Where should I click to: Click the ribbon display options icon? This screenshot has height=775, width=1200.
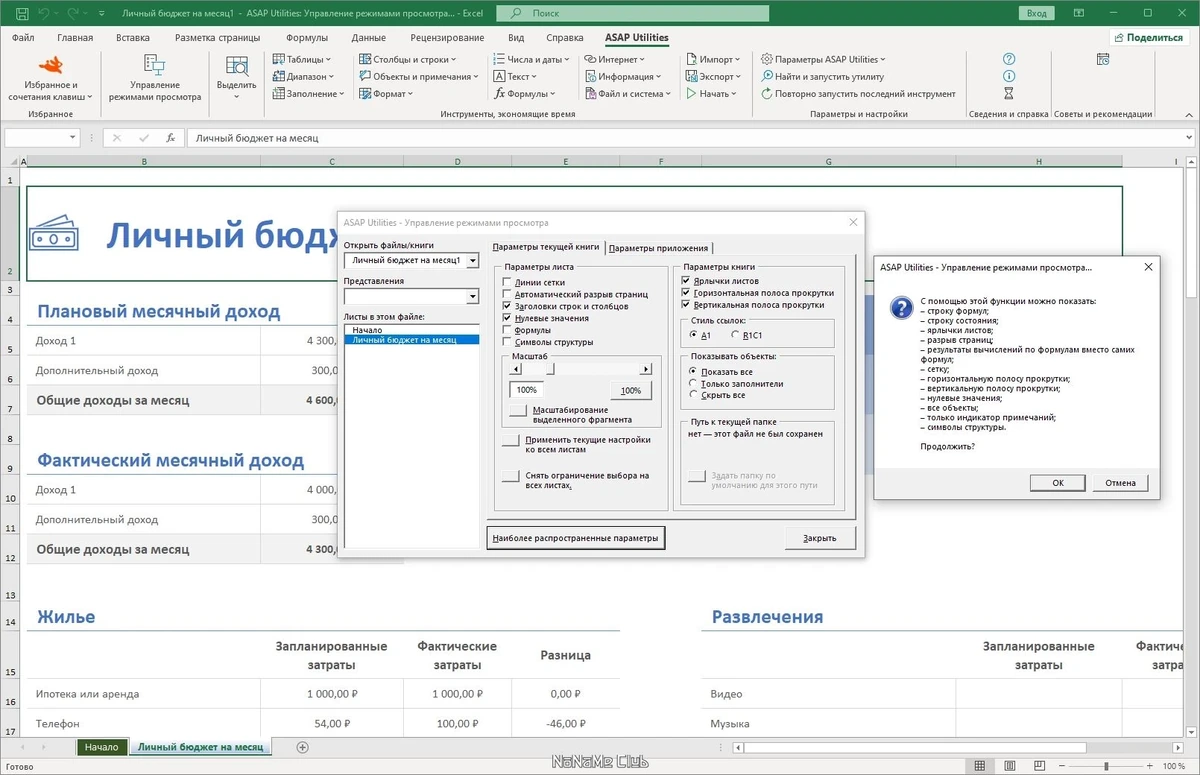(1078, 14)
